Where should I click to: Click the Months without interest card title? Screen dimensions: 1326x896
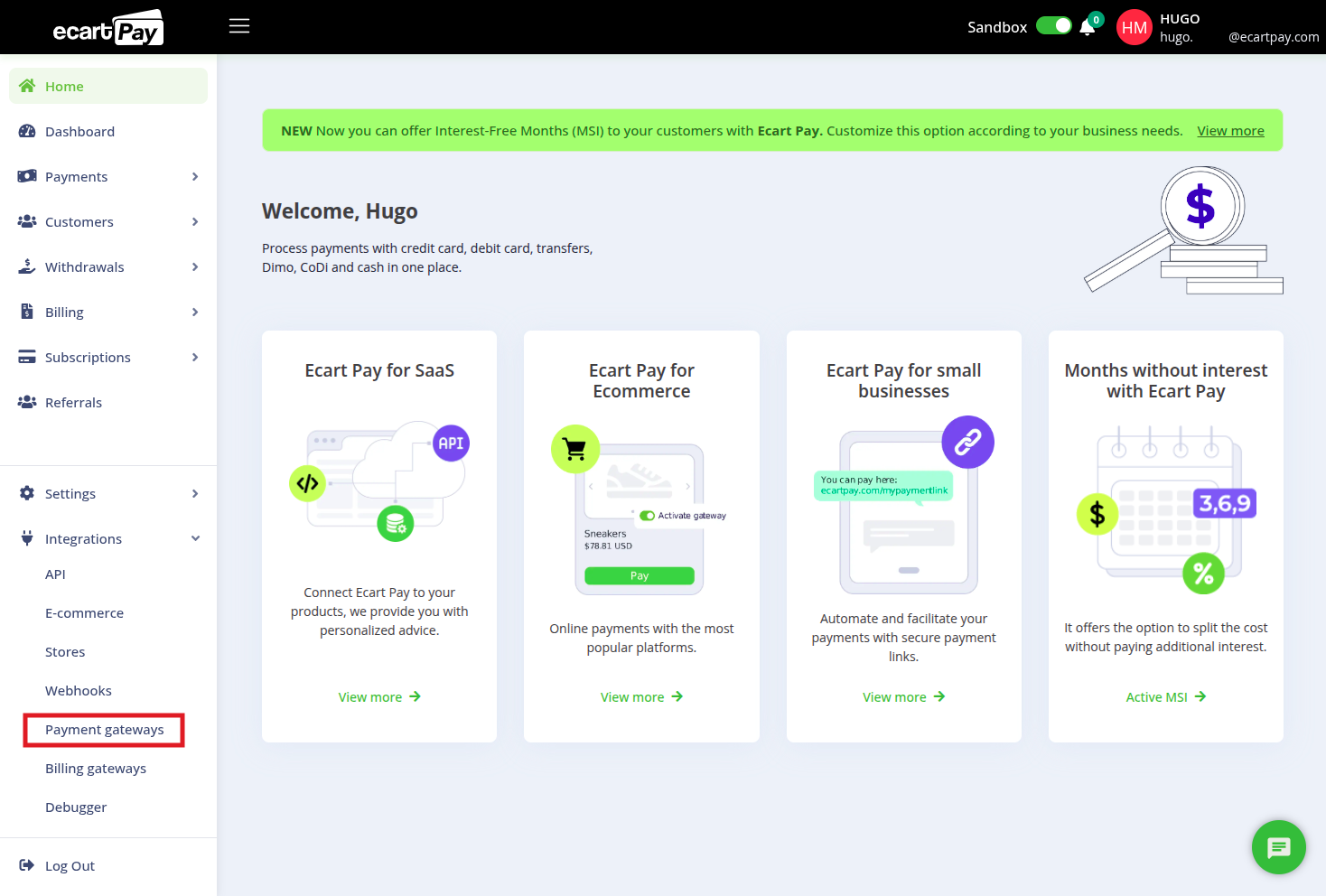[1165, 380]
